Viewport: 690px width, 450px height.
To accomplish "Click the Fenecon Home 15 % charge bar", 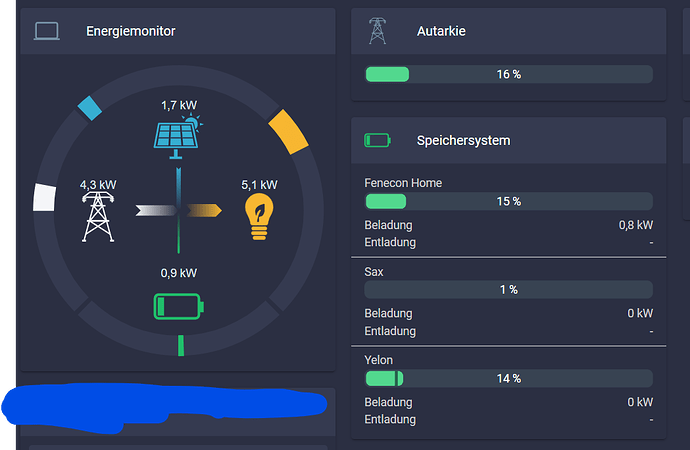I will pyautogui.click(x=508, y=201).
